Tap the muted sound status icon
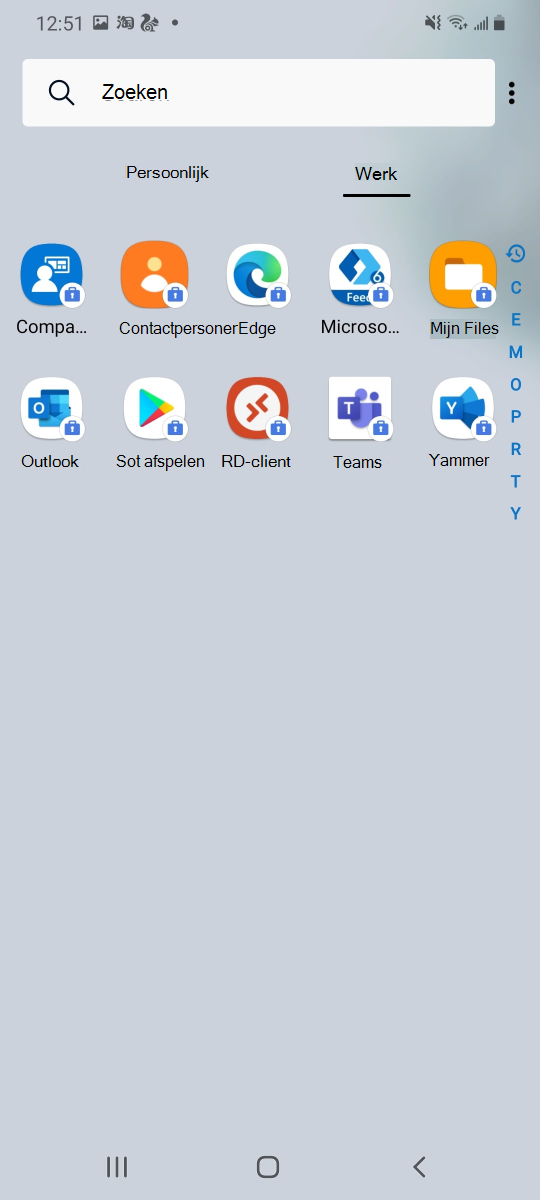Screen dimensions: 540x1200 point(433,22)
